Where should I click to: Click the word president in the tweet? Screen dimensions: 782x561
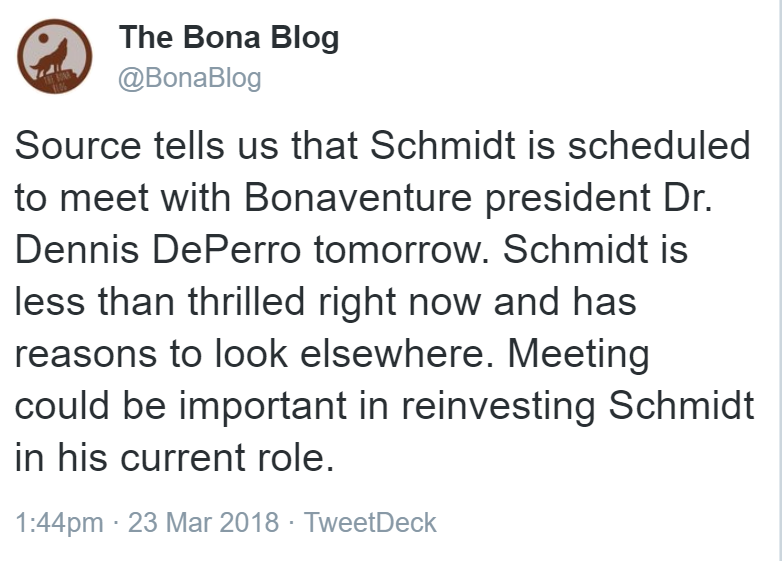tap(568, 199)
